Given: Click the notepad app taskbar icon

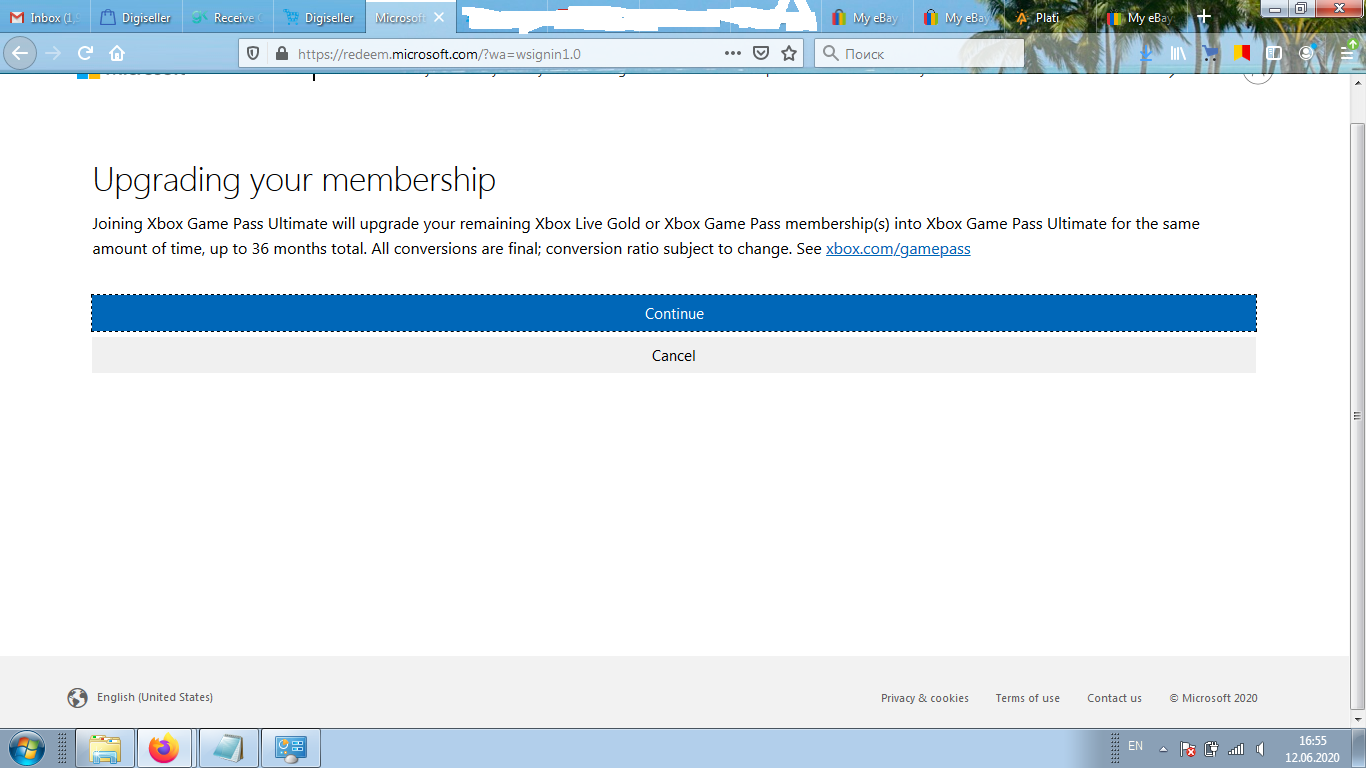Looking at the screenshot, I should [228, 748].
